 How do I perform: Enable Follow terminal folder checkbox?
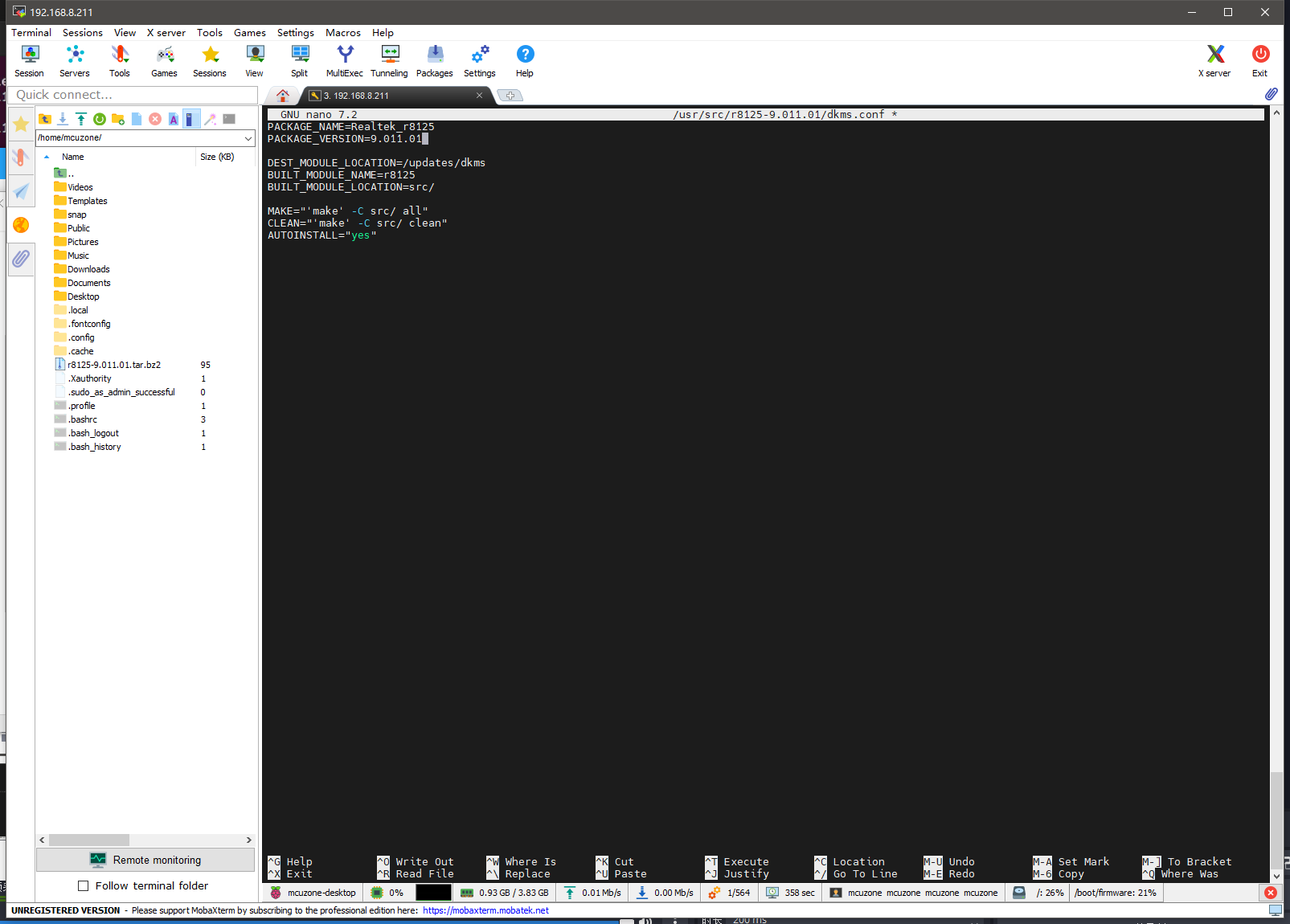tap(83, 885)
